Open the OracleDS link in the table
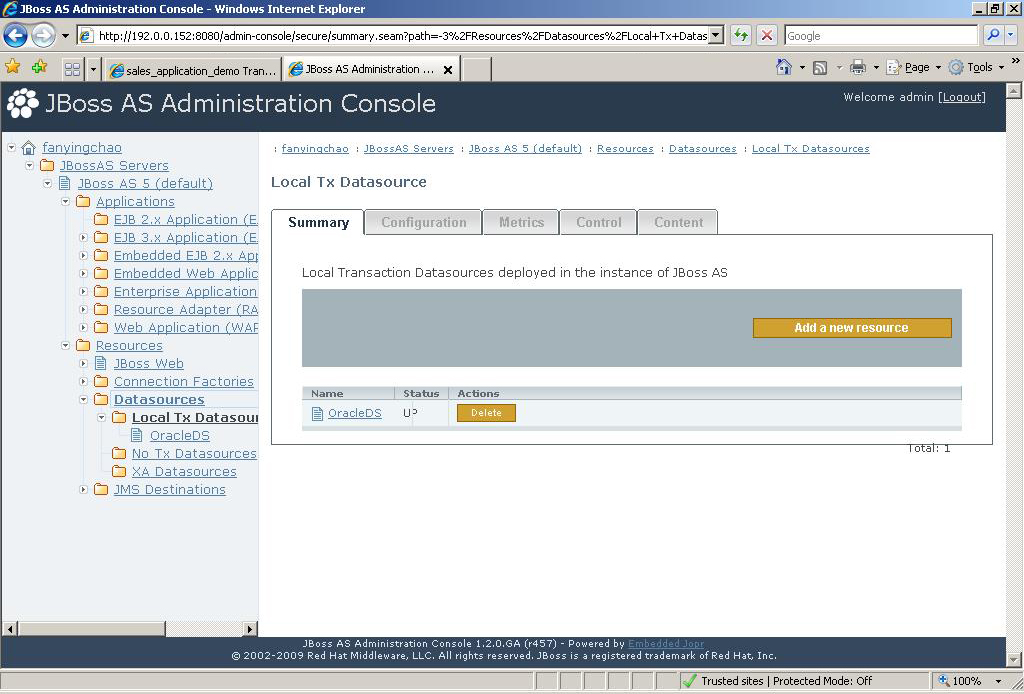This screenshot has width=1024, height=694. pos(355,413)
